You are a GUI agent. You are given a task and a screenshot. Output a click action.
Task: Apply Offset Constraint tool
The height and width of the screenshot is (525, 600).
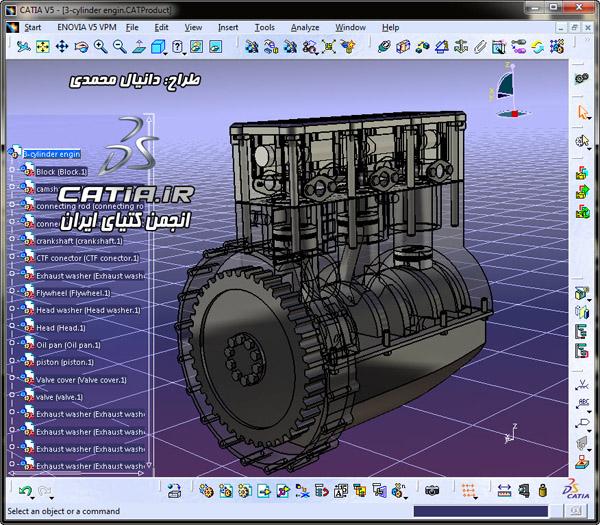pos(422,47)
